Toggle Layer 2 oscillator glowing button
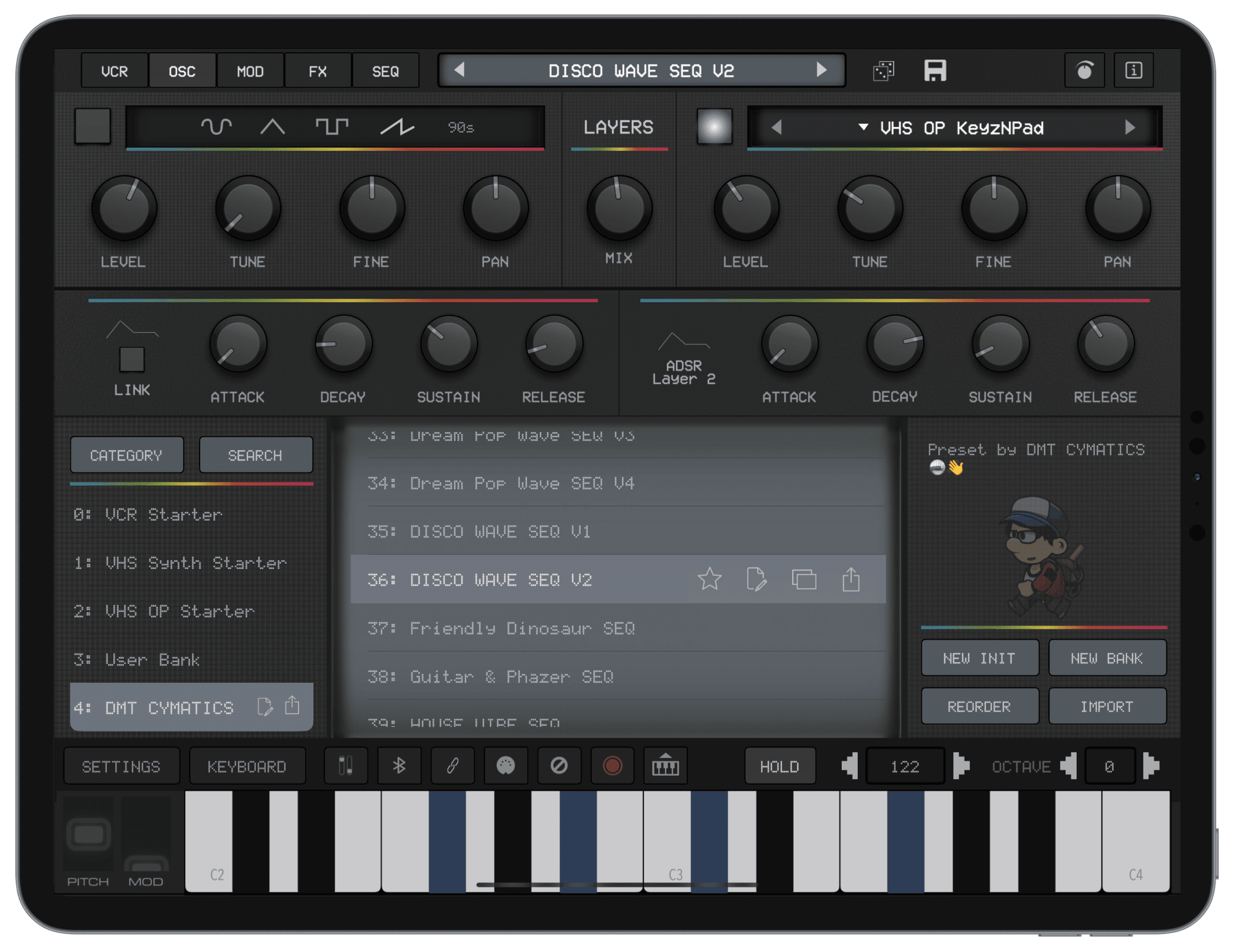Viewport: 1234px width, 952px height. coord(714,126)
